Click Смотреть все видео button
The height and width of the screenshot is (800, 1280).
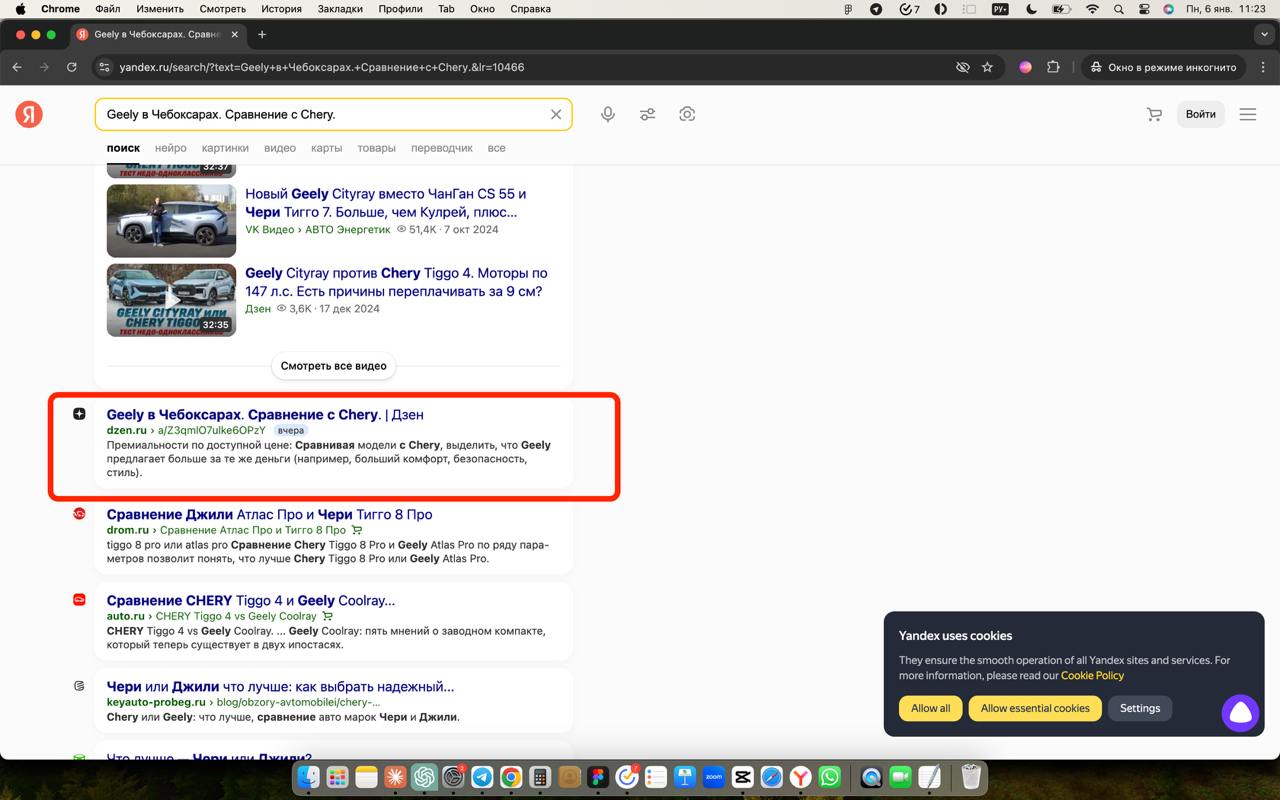[x=334, y=366]
